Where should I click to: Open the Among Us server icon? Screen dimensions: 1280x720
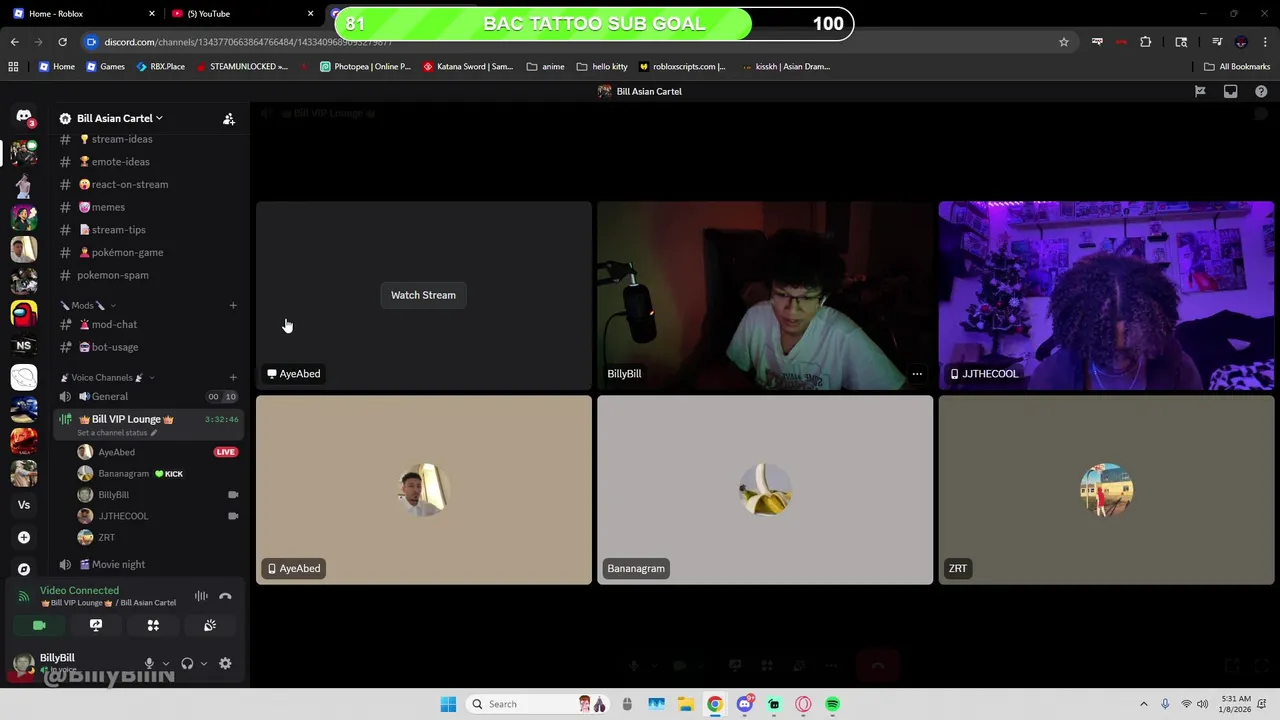[x=24, y=313]
